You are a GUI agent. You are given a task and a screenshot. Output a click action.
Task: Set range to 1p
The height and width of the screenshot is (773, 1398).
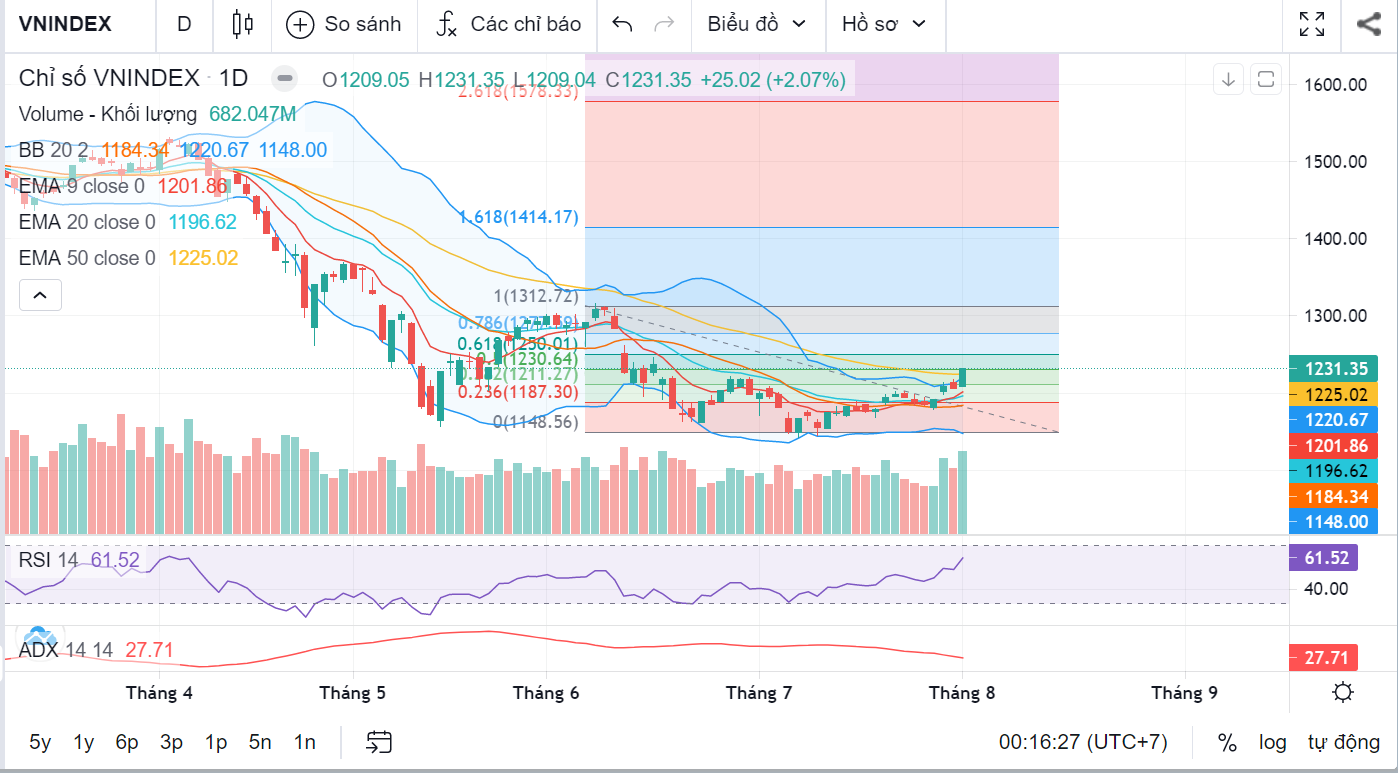pyautogui.click(x=216, y=742)
